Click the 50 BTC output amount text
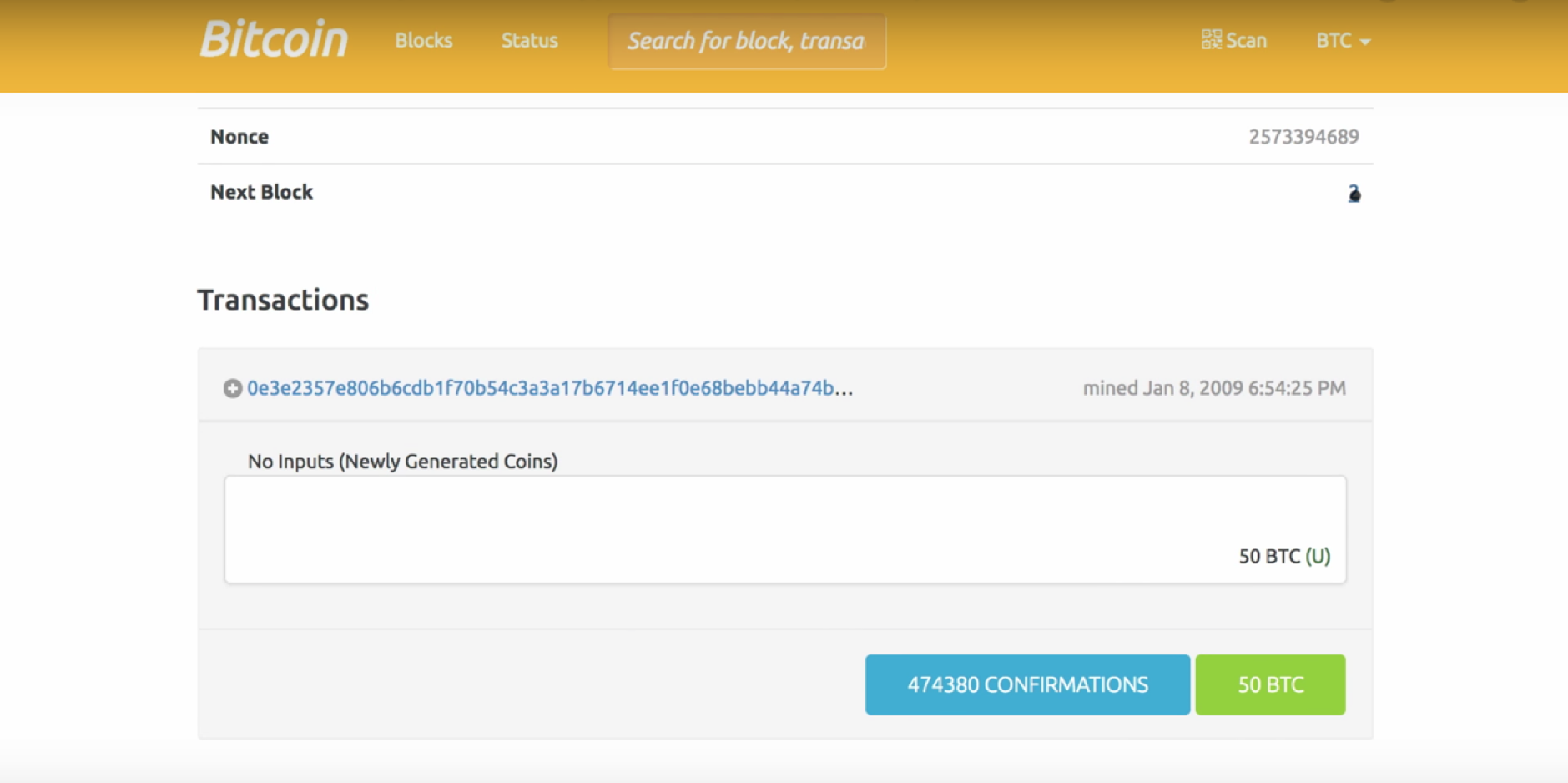This screenshot has height=783, width=1568. coord(1269,556)
